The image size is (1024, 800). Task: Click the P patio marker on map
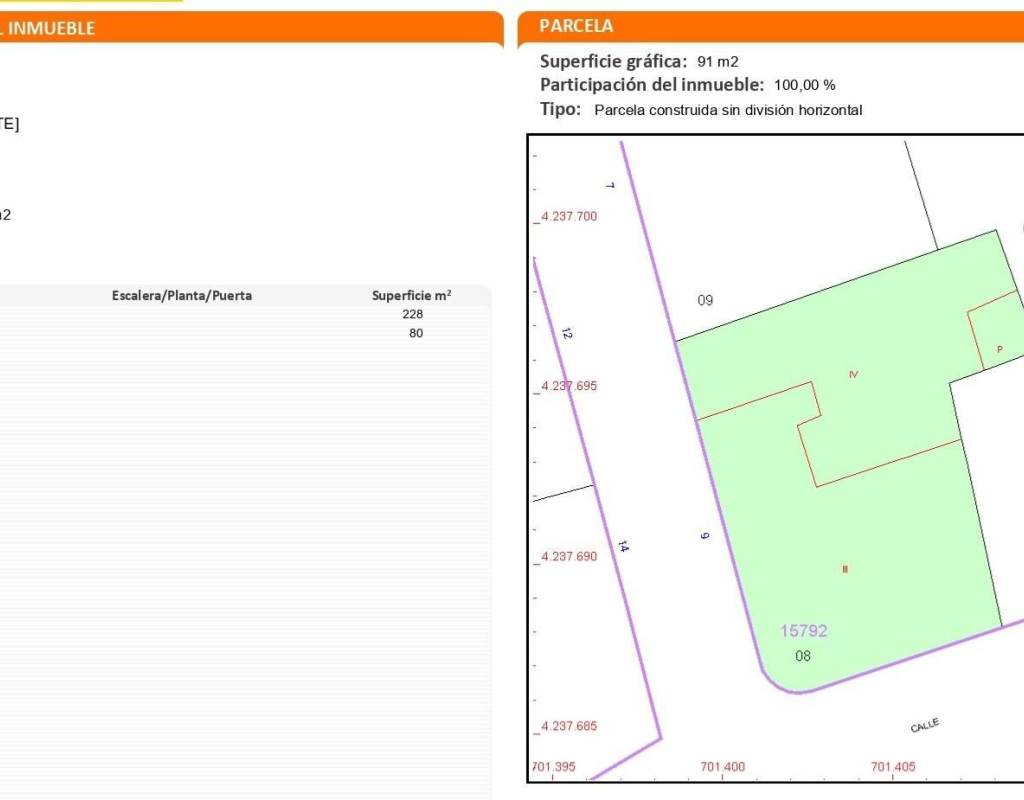[998, 349]
